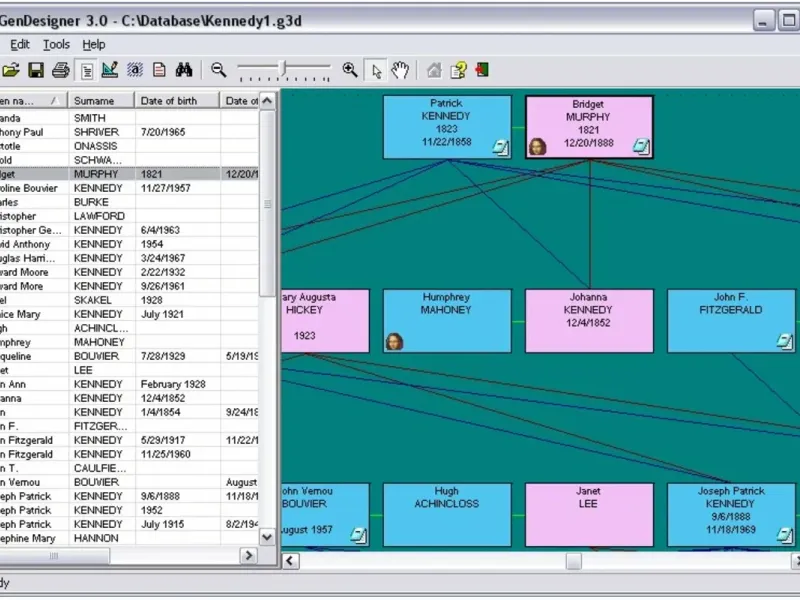Open the note icon on Patrick Kennedy box

[500, 147]
